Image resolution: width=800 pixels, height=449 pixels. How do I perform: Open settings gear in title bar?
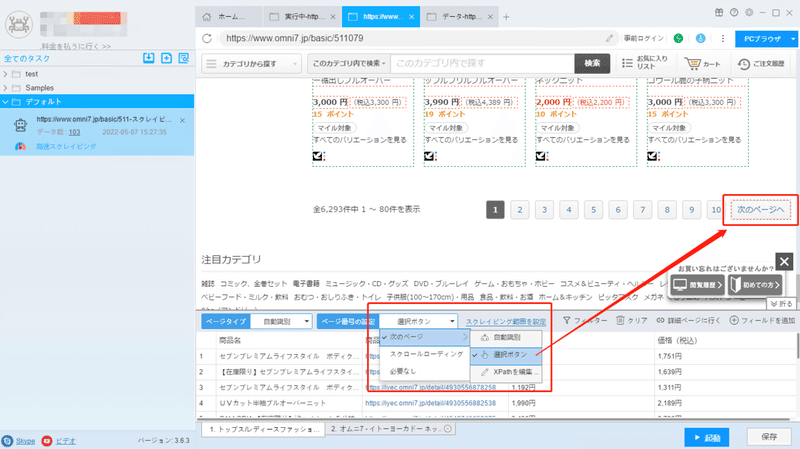pyautogui.click(x=749, y=13)
